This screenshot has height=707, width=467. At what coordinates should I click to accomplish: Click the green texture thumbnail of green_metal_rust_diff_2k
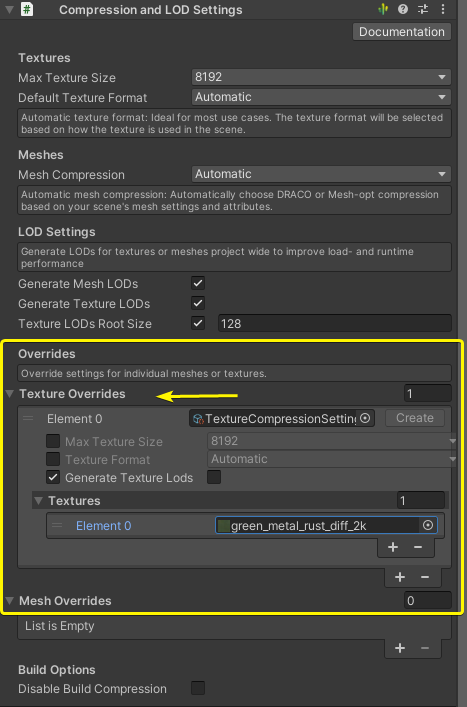point(224,525)
